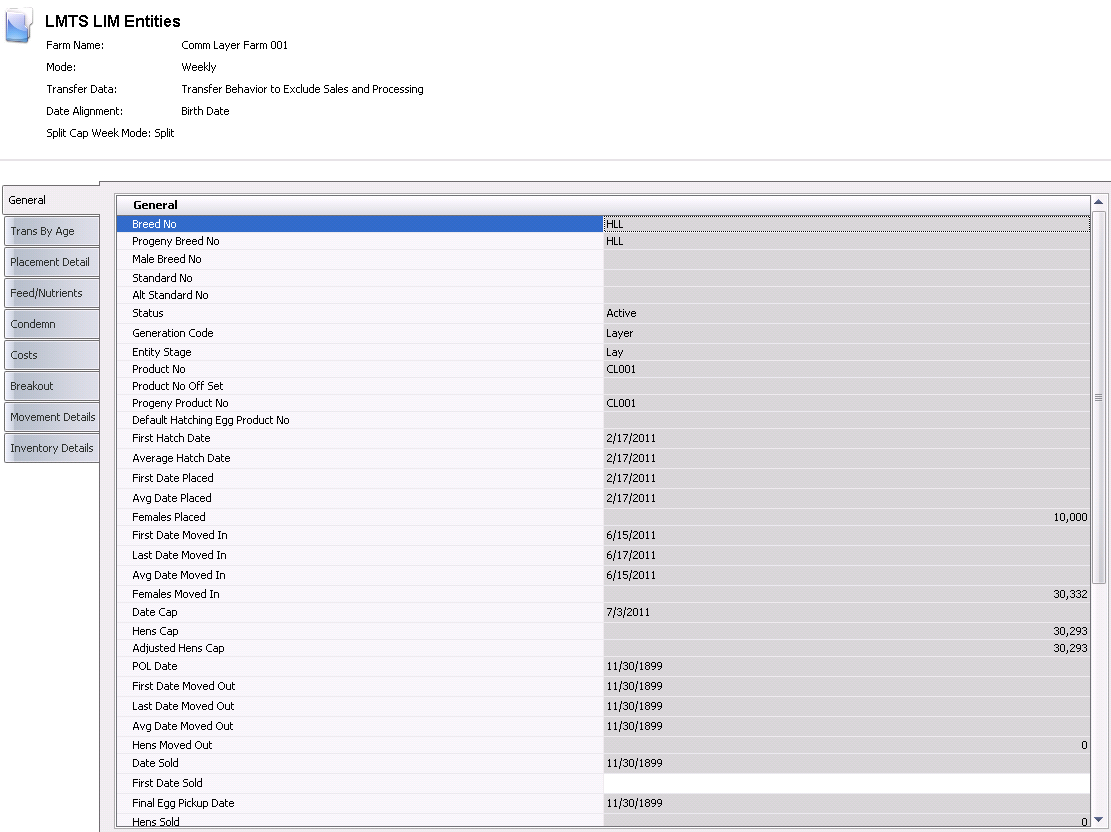Switch to the Trans By Age tab
Image resolution: width=1111 pixels, height=832 pixels.
51,231
